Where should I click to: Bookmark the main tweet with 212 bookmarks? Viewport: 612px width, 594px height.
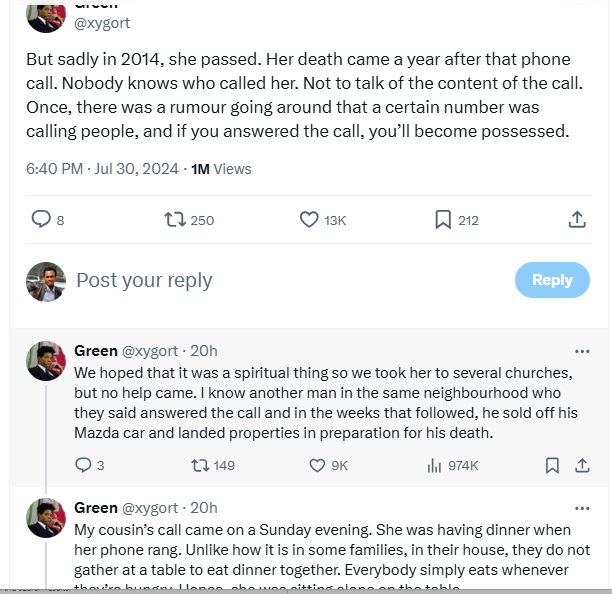(443, 219)
